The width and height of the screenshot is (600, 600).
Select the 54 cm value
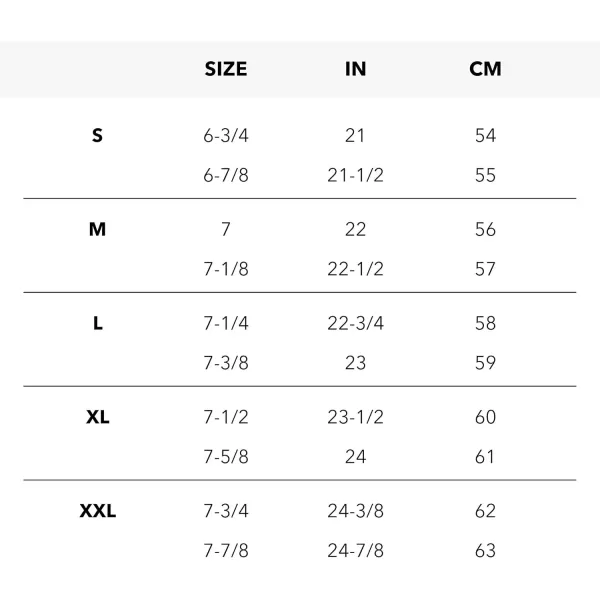click(x=485, y=135)
